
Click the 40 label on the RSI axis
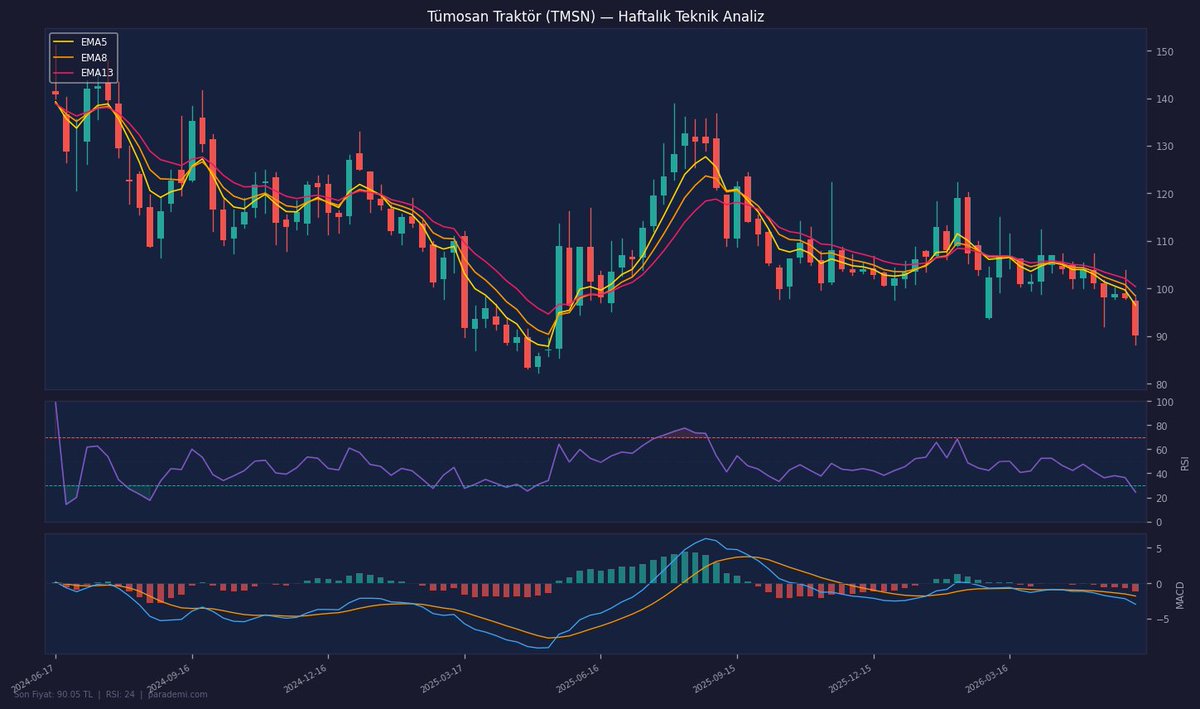pos(1164,474)
